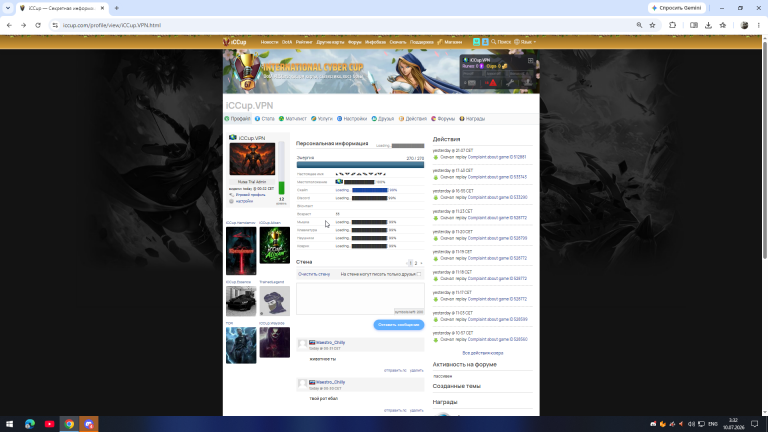Switch to the Действия profile tab
768x432 pixels.
coord(412,119)
